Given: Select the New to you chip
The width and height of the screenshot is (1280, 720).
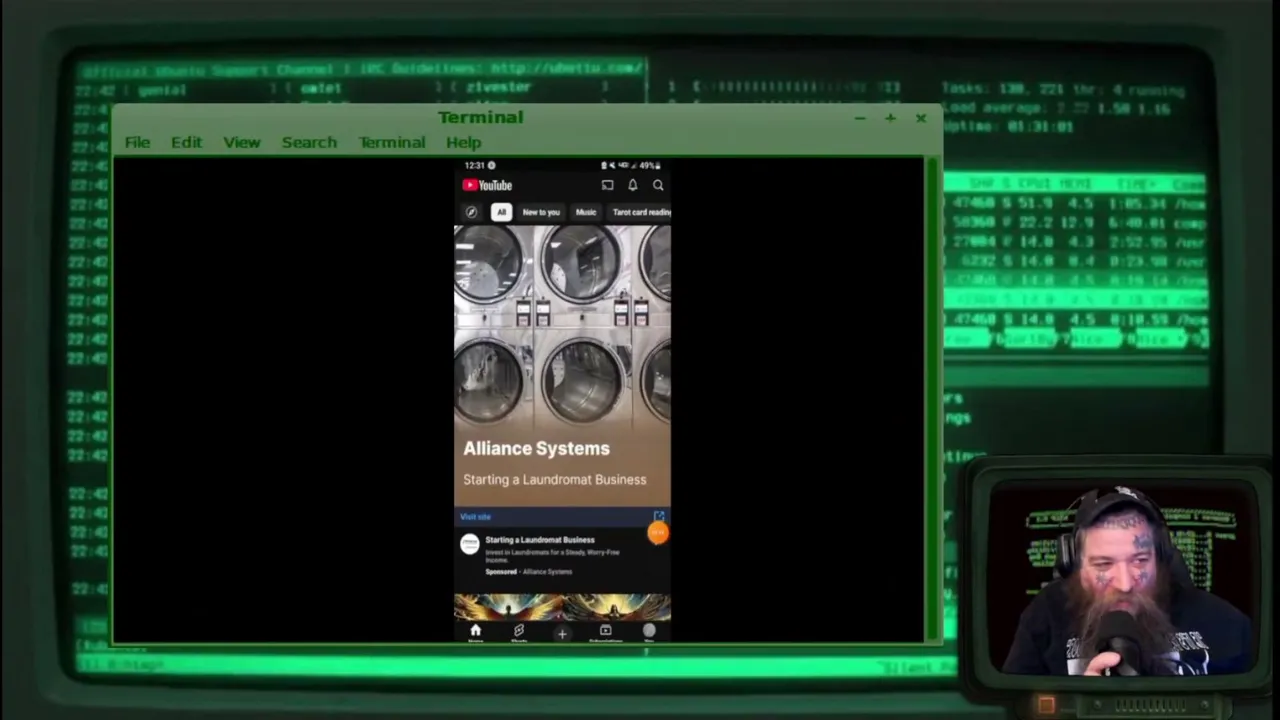Looking at the screenshot, I should (541, 212).
